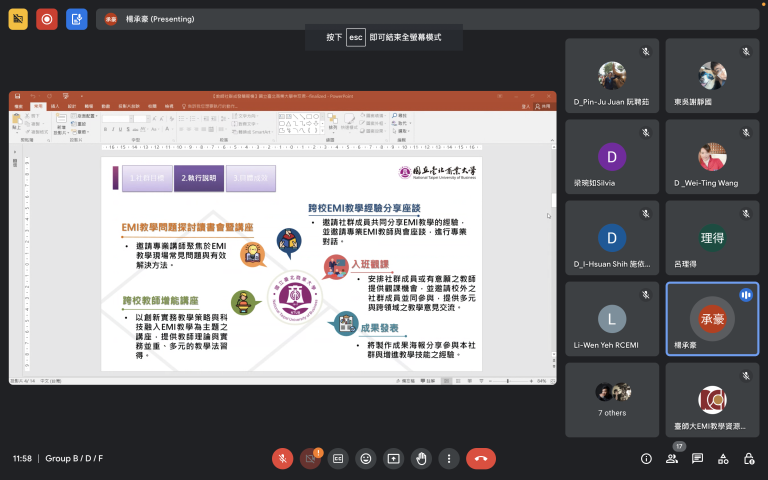This screenshot has height=480, width=768.
Task: Open the activities shapes icon
Action: coord(722,458)
